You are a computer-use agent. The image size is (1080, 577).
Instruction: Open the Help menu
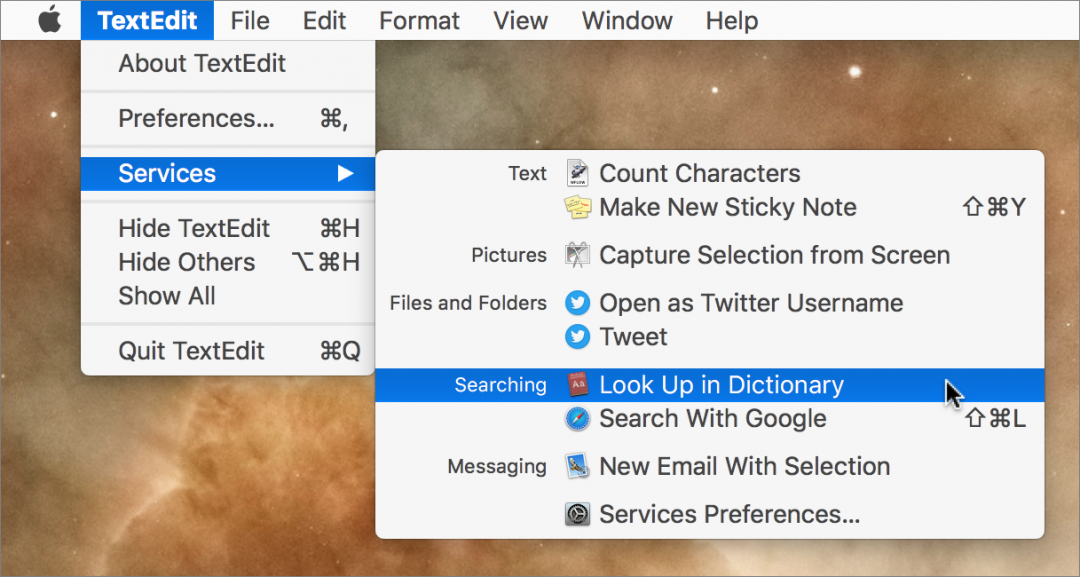point(731,20)
